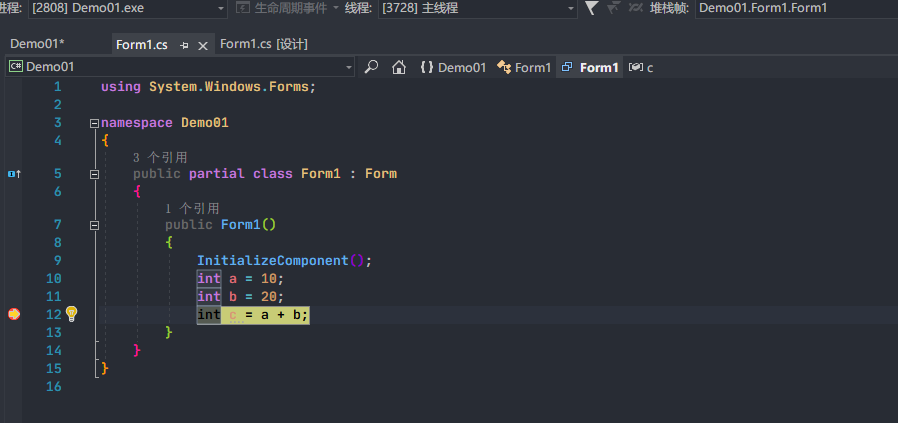Close the Form1.cs tab

[203, 45]
